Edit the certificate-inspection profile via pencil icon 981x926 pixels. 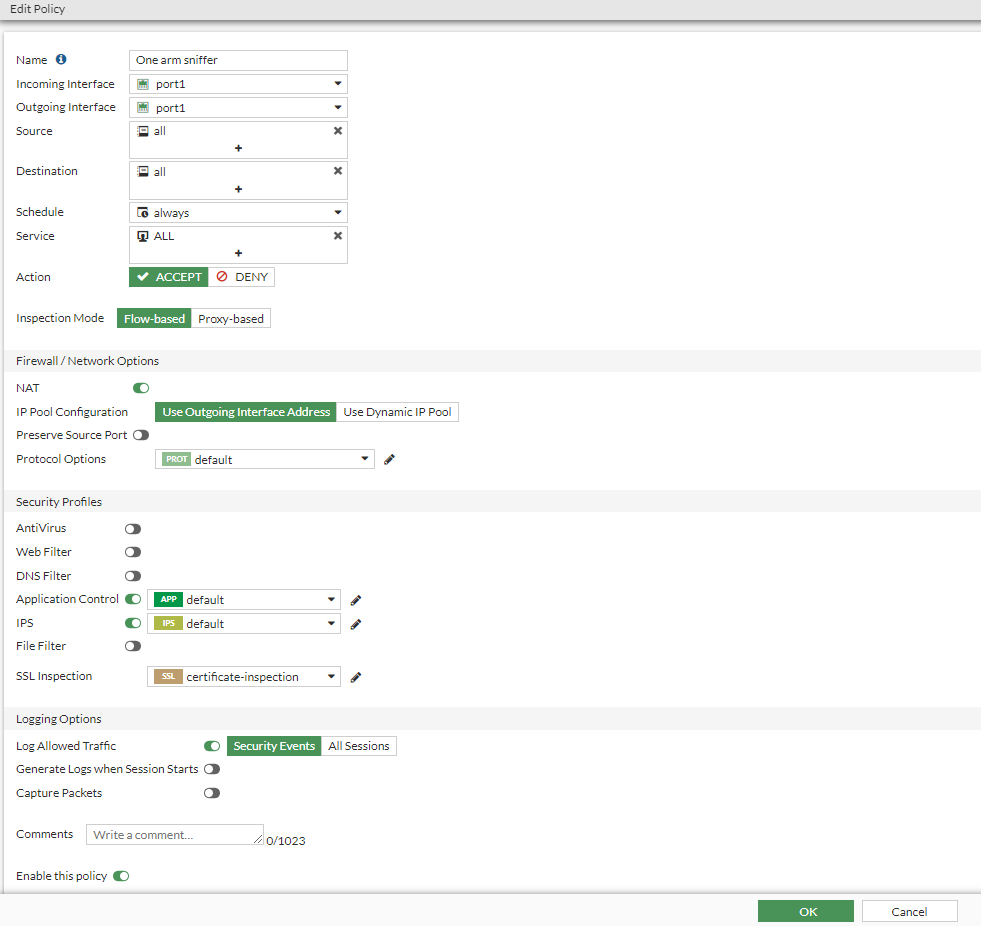(x=355, y=677)
